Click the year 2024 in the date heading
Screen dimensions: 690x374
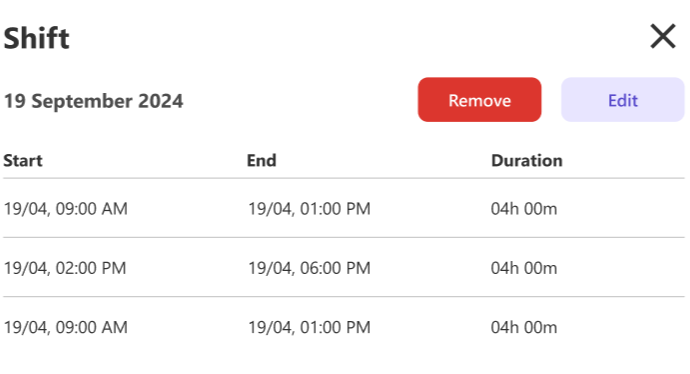click(x=161, y=101)
